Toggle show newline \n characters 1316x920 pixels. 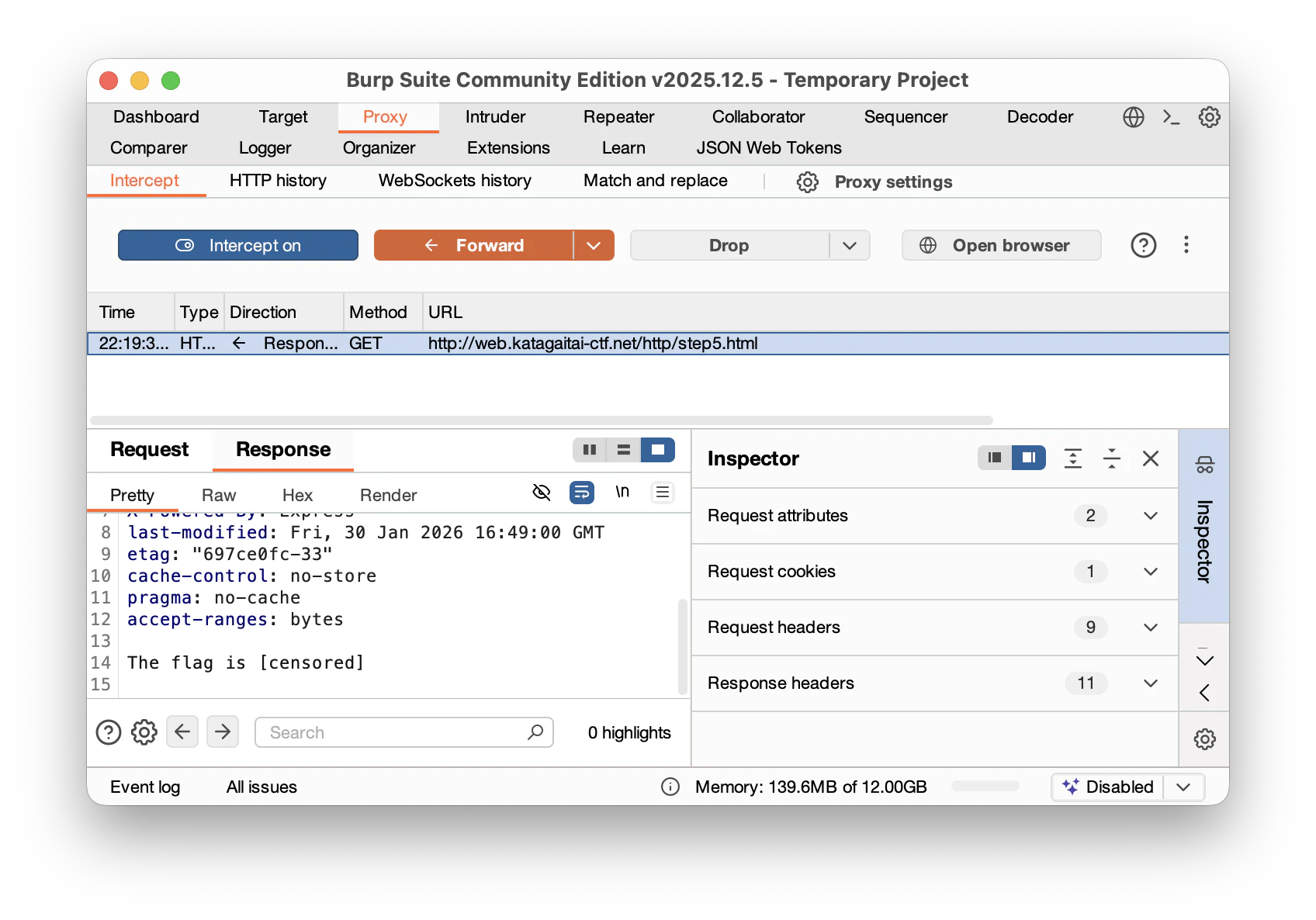pos(622,492)
